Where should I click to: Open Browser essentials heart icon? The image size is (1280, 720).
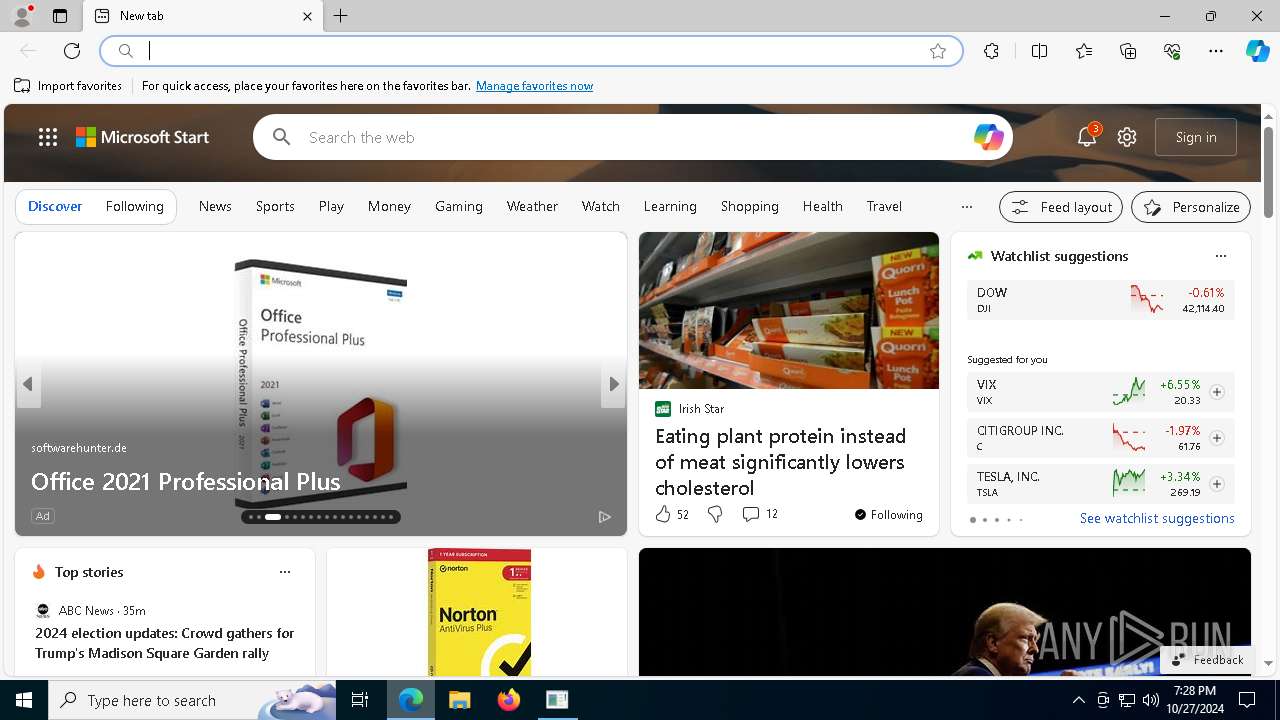(1172, 51)
